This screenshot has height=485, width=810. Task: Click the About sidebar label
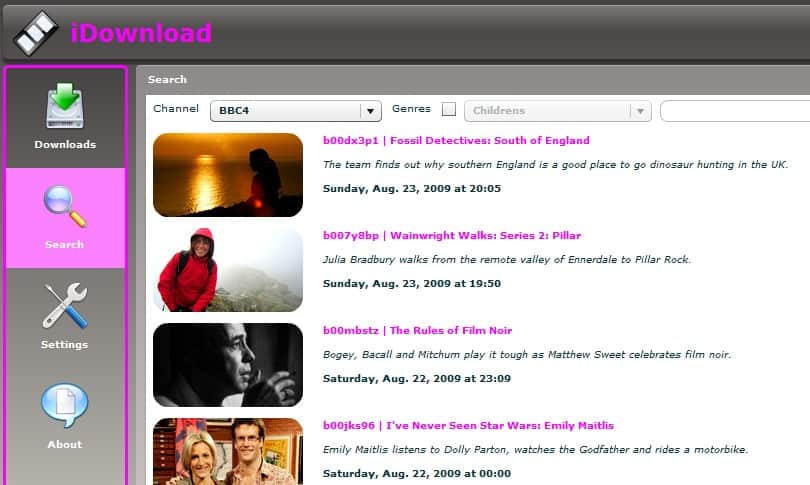pyautogui.click(x=65, y=444)
